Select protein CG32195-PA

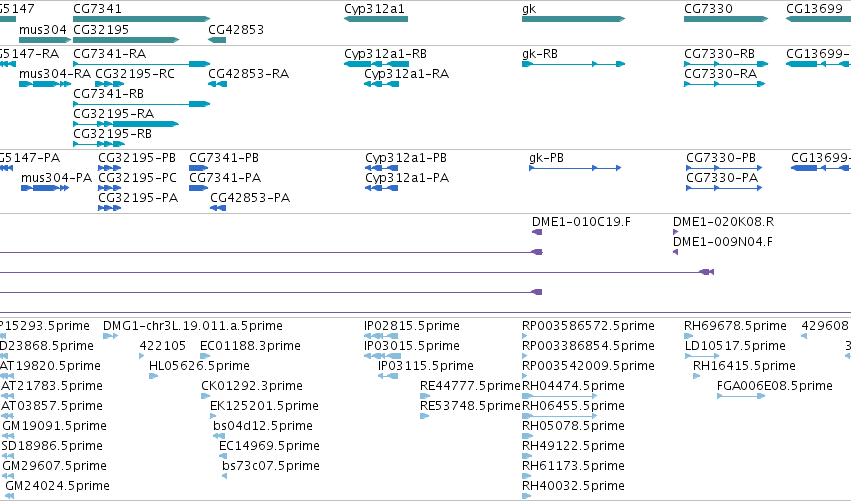coord(110,208)
